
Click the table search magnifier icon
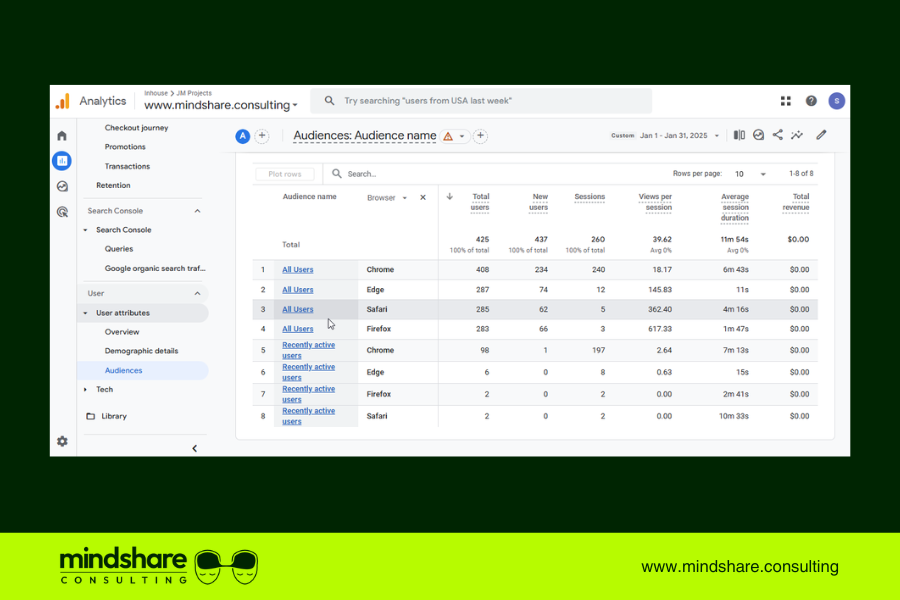tap(337, 173)
